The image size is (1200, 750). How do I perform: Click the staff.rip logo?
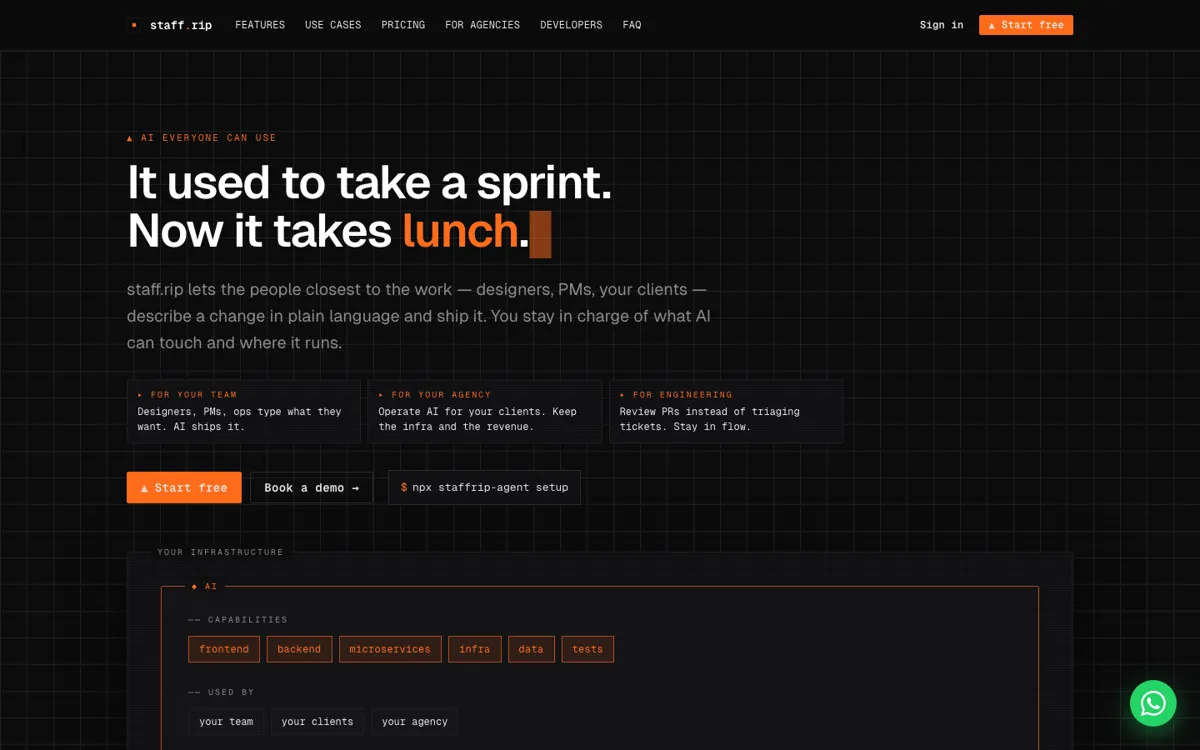pos(171,25)
